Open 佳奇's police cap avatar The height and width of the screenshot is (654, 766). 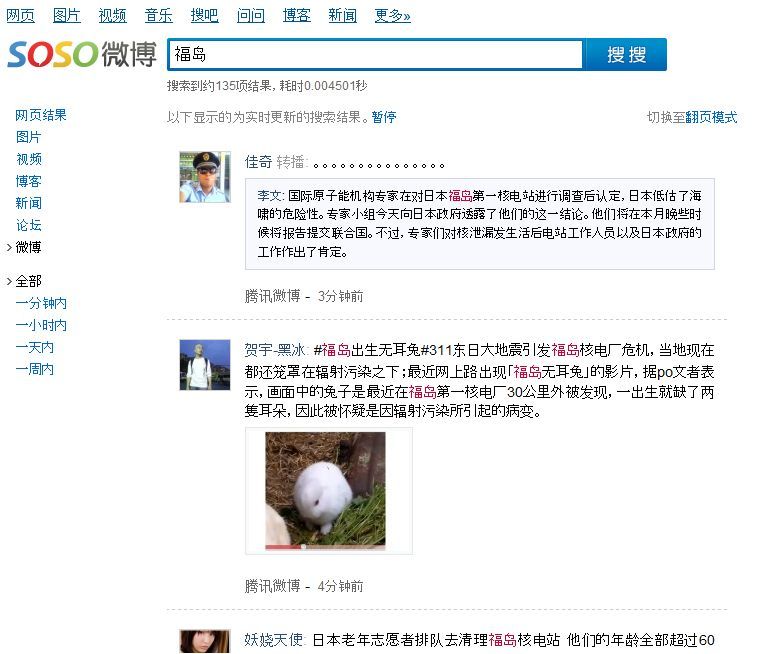(205, 177)
